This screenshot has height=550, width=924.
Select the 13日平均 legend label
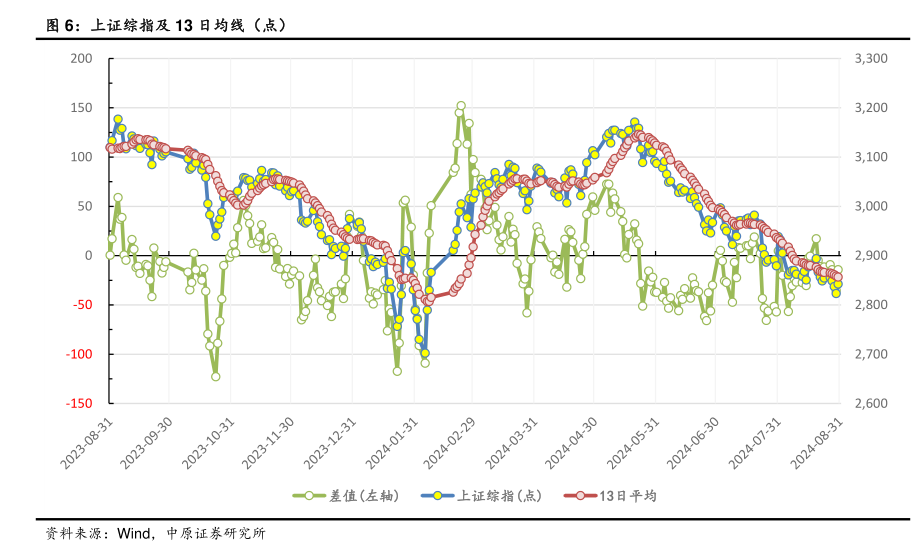[x=628, y=495]
